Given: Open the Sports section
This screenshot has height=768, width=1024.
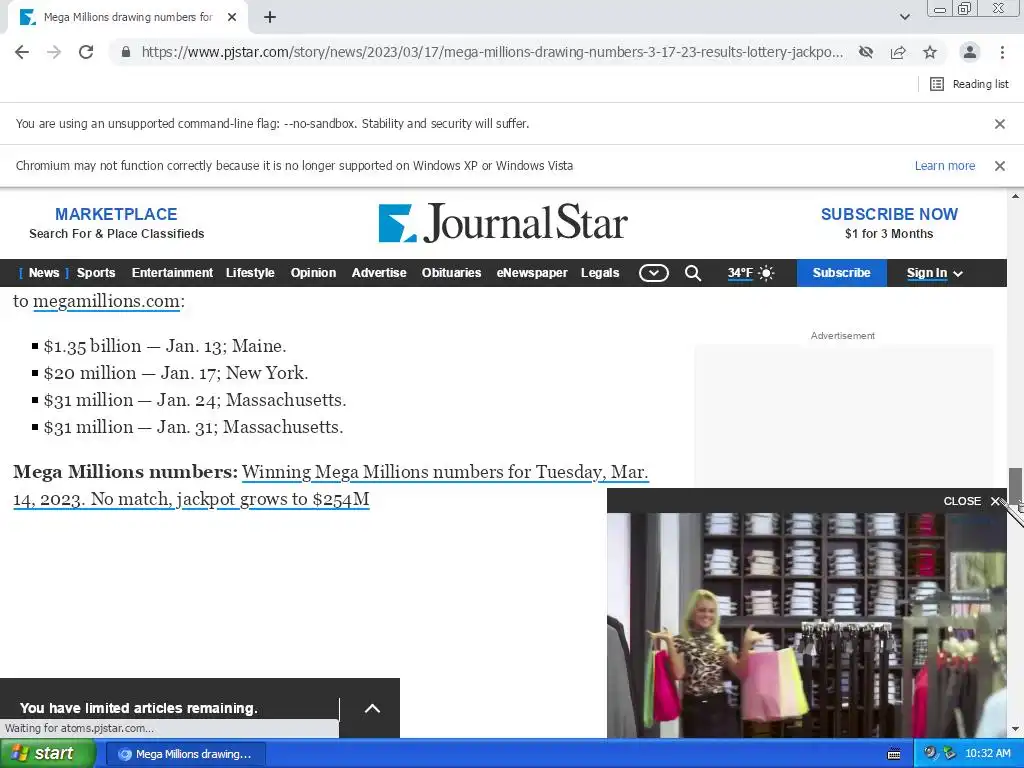Looking at the screenshot, I should click(96, 273).
